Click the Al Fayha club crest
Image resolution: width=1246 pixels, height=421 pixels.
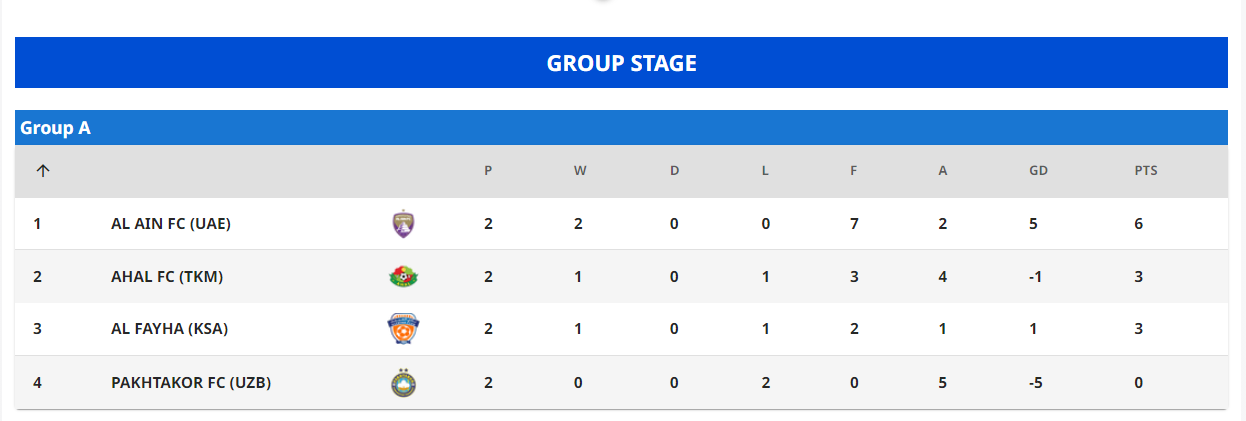tap(403, 329)
